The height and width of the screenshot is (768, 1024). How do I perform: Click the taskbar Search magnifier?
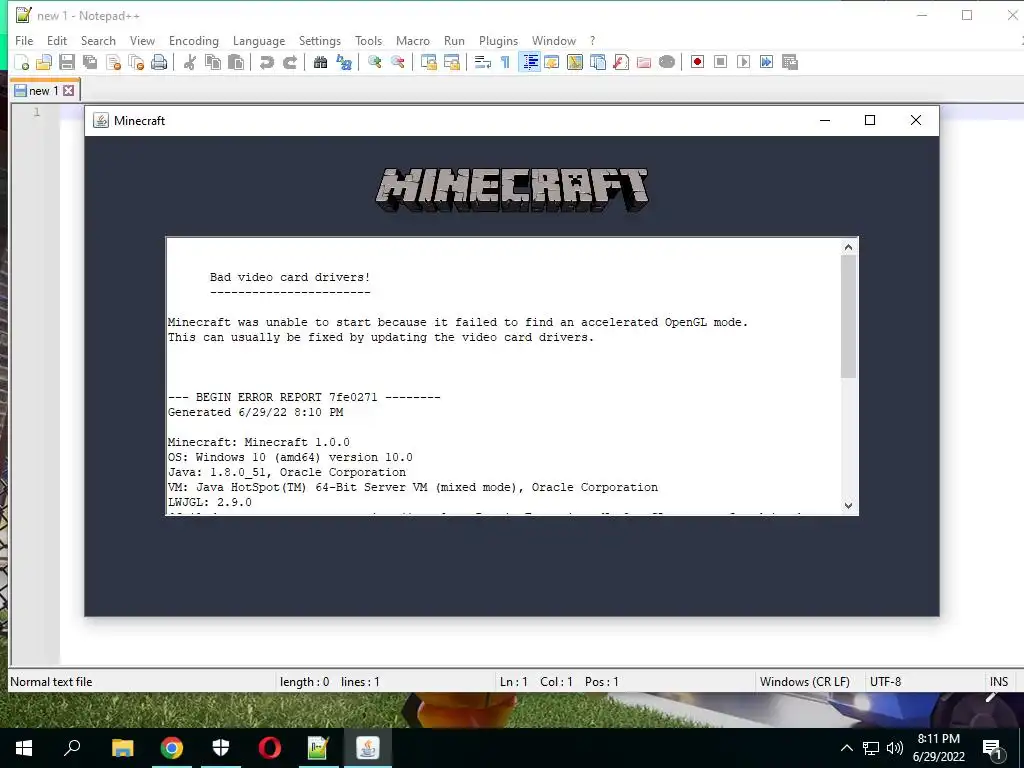click(x=72, y=748)
